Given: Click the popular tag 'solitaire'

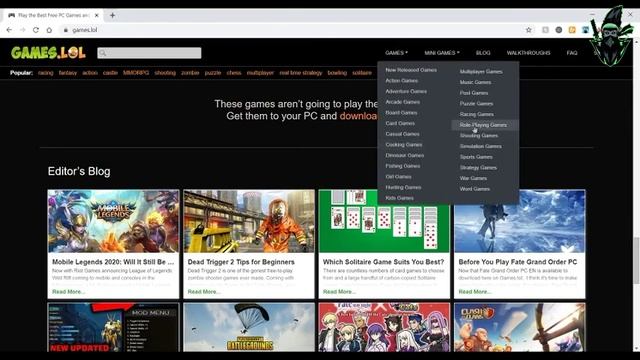Looking at the screenshot, I should (362, 73).
